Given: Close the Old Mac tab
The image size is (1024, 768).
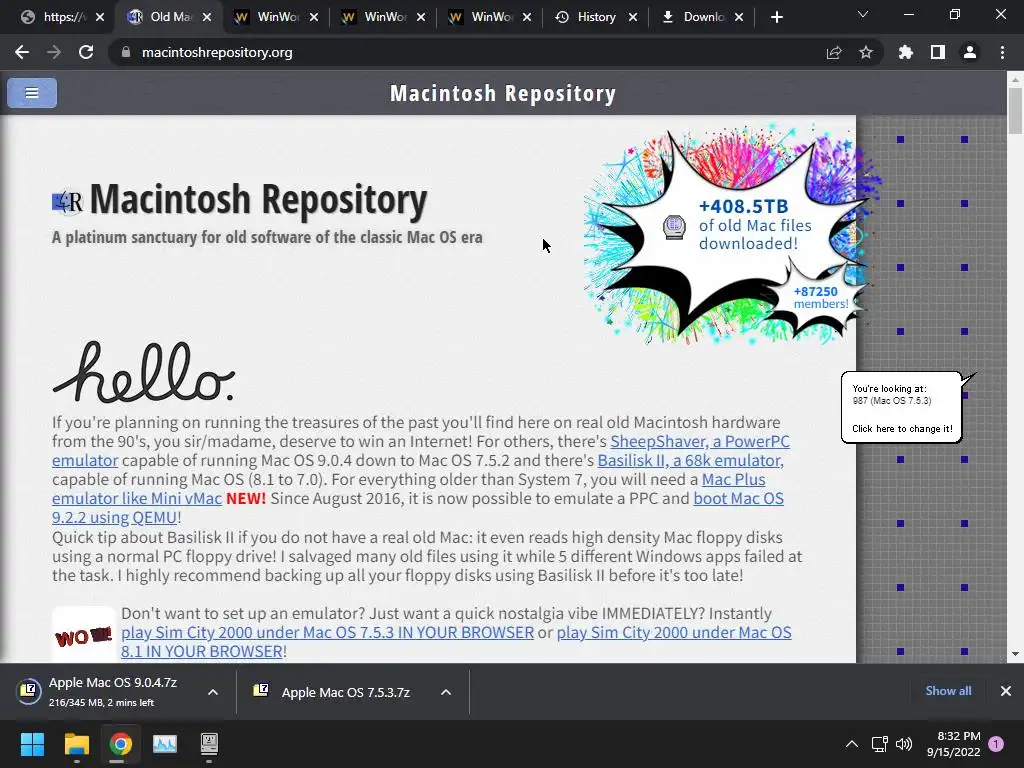Looking at the screenshot, I should [207, 17].
